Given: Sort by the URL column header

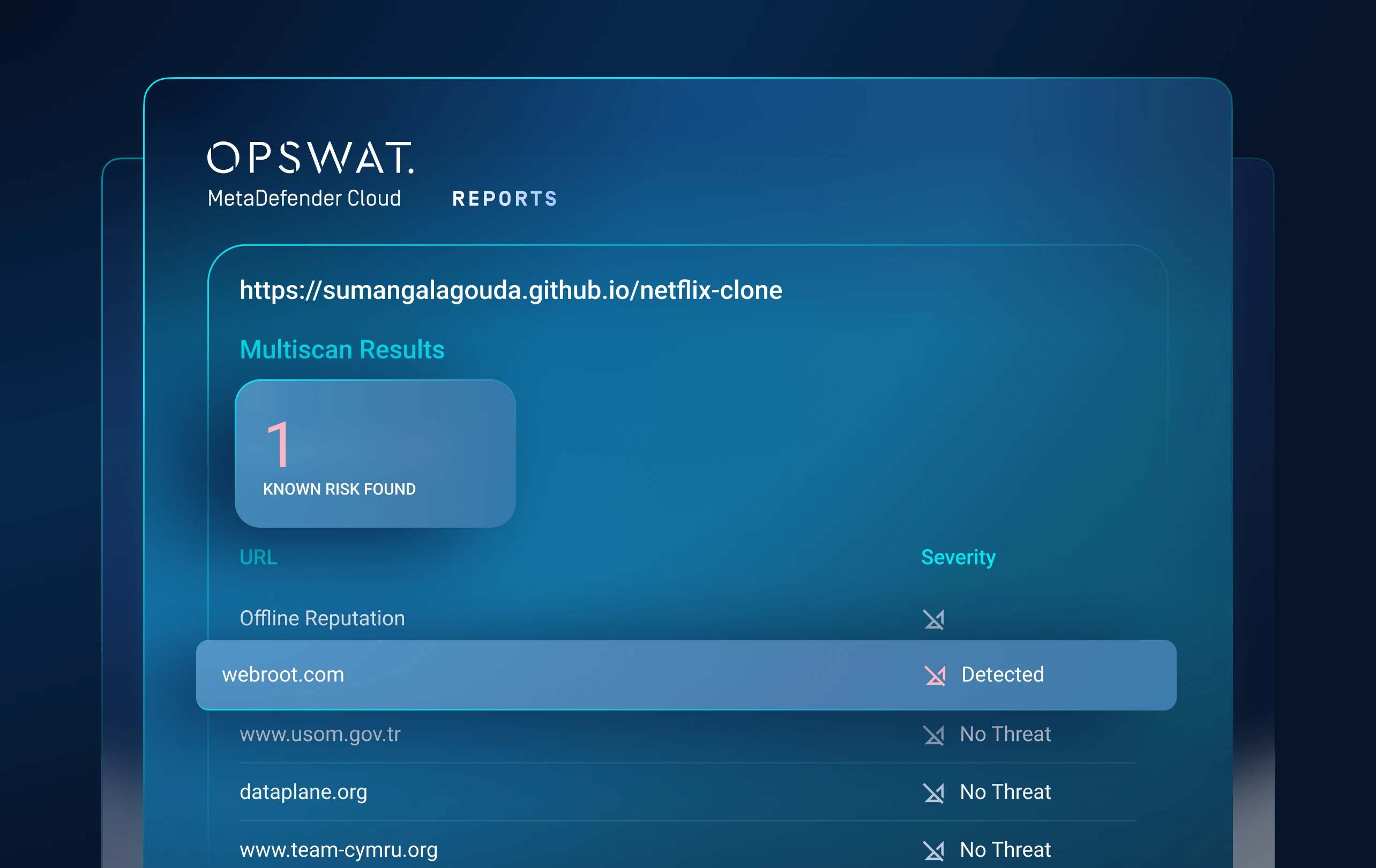Looking at the screenshot, I should pos(258,557).
